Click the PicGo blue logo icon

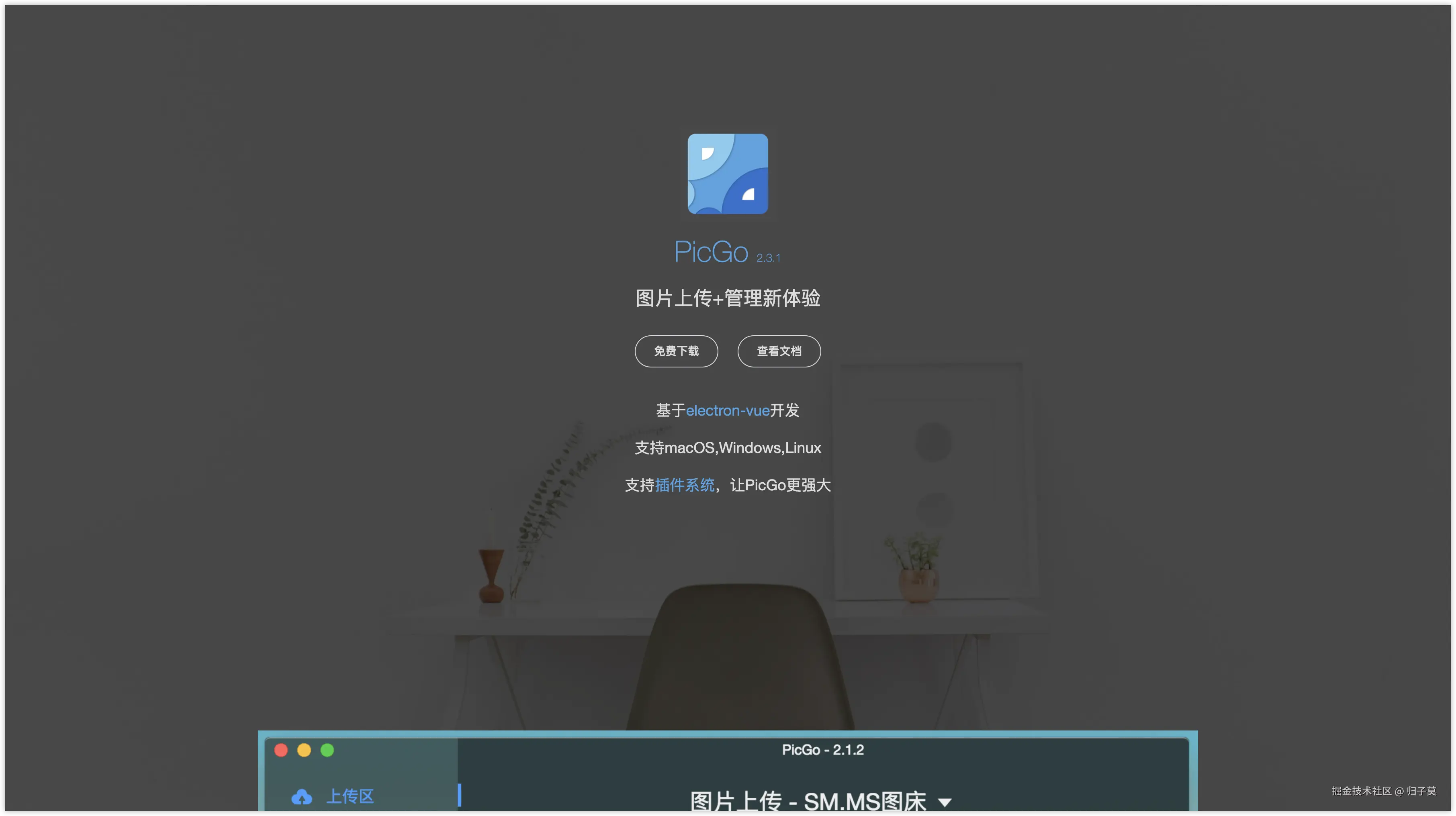[x=728, y=174]
